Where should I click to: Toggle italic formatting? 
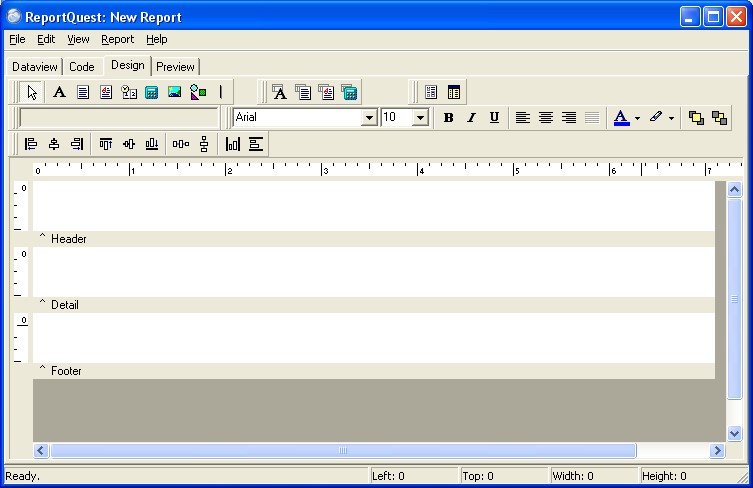[x=472, y=118]
